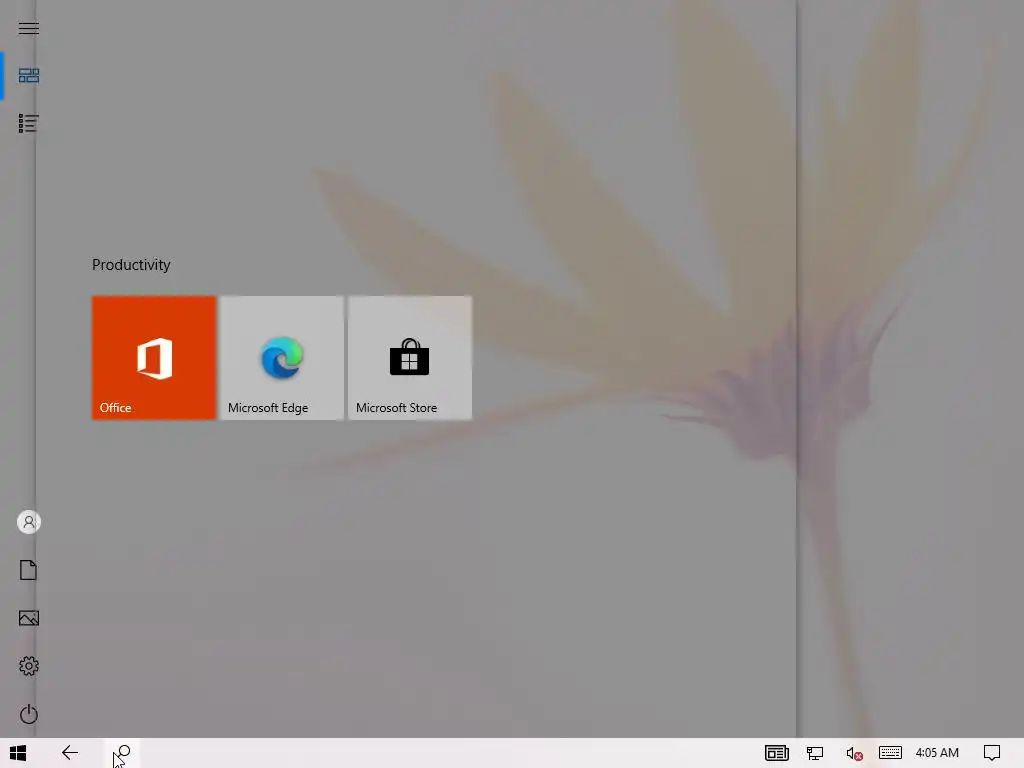Open News and interests taskbar icon
Screen dimensions: 1024x768
point(776,753)
